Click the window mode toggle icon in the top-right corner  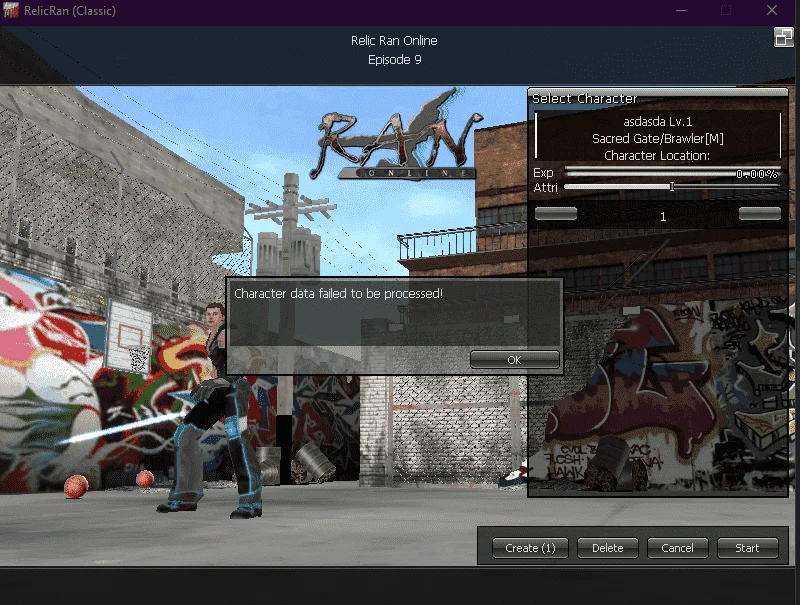[784, 37]
